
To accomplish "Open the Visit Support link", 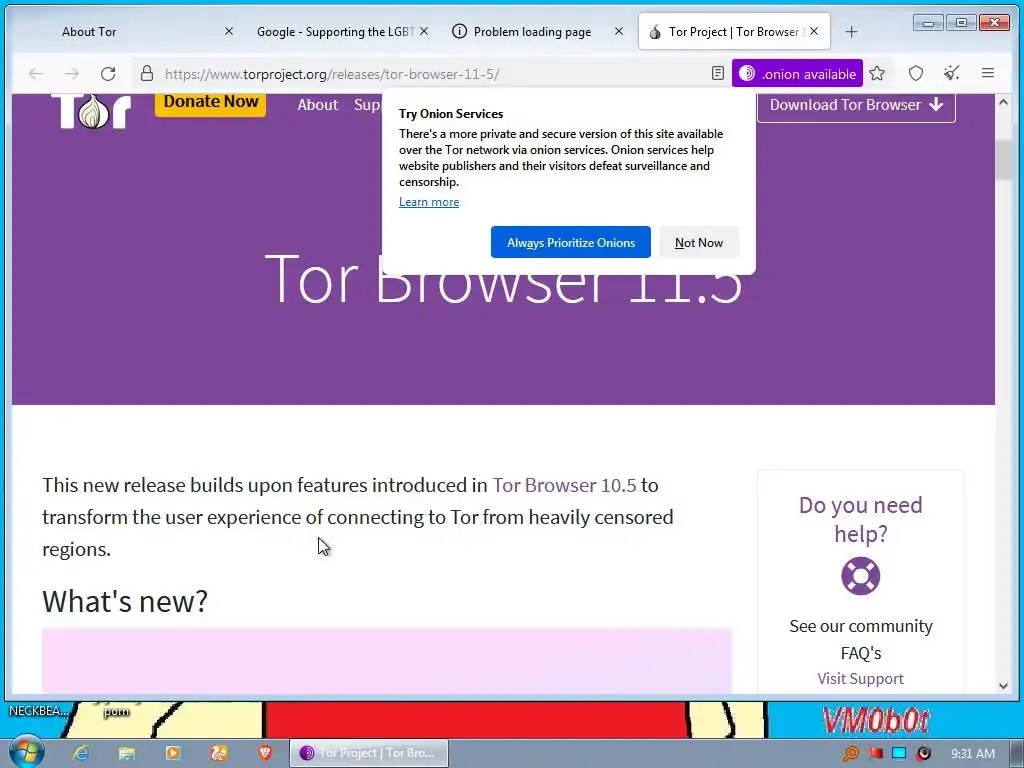I will 860,679.
